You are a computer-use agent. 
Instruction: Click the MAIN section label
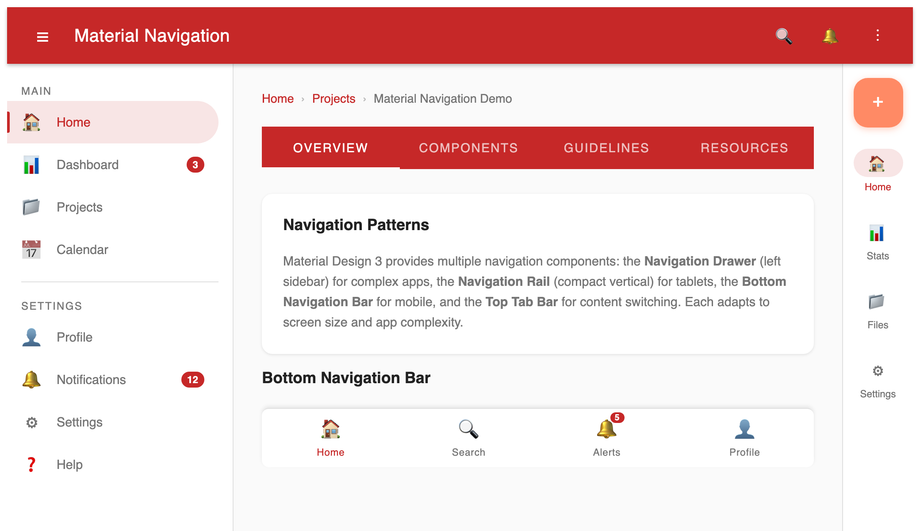[36, 91]
